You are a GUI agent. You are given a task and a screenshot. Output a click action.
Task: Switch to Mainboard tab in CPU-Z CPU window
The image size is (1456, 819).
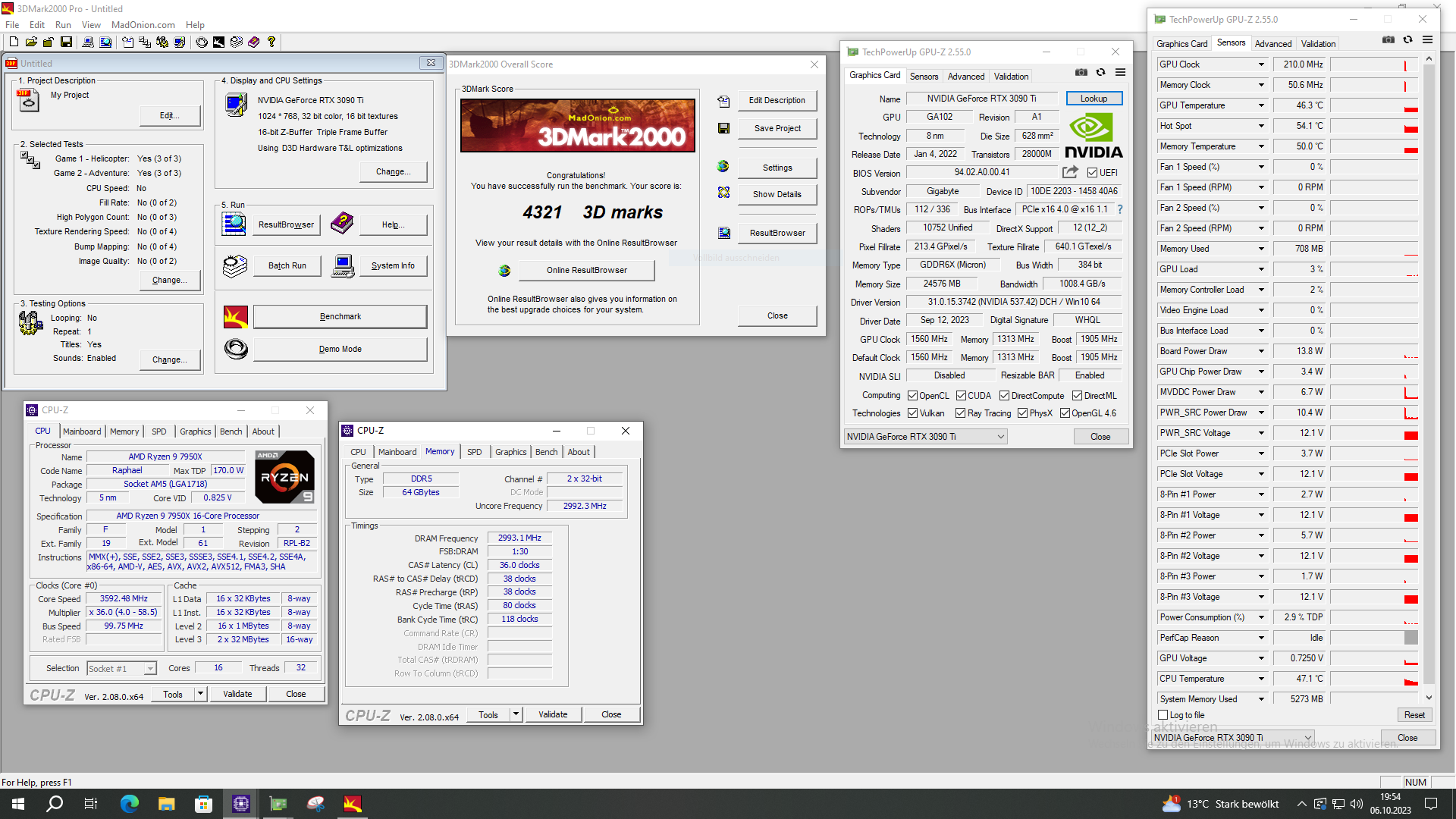pyautogui.click(x=82, y=431)
